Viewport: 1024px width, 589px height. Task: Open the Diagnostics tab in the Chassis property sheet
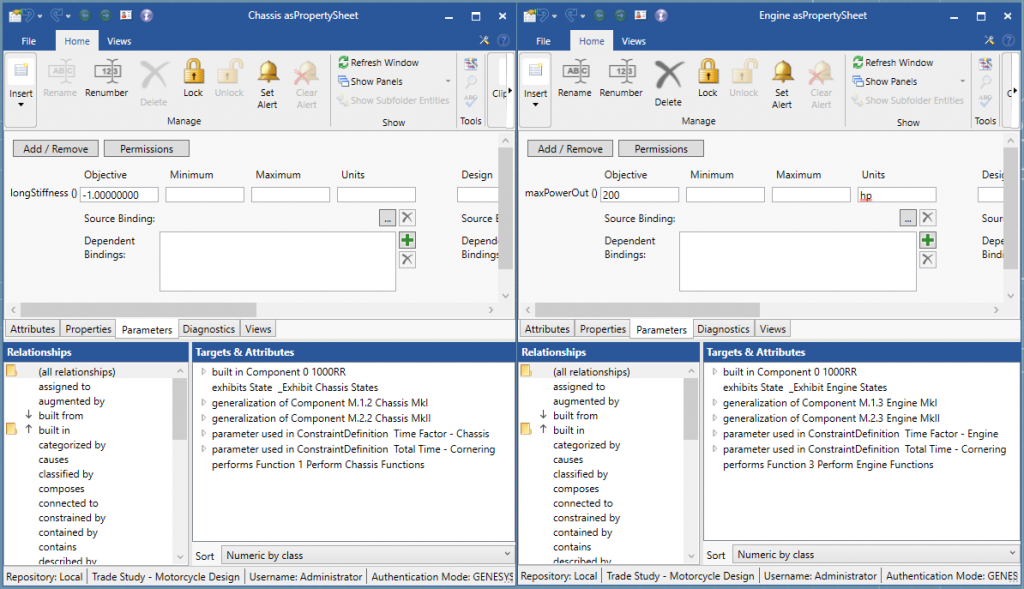click(x=208, y=328)
